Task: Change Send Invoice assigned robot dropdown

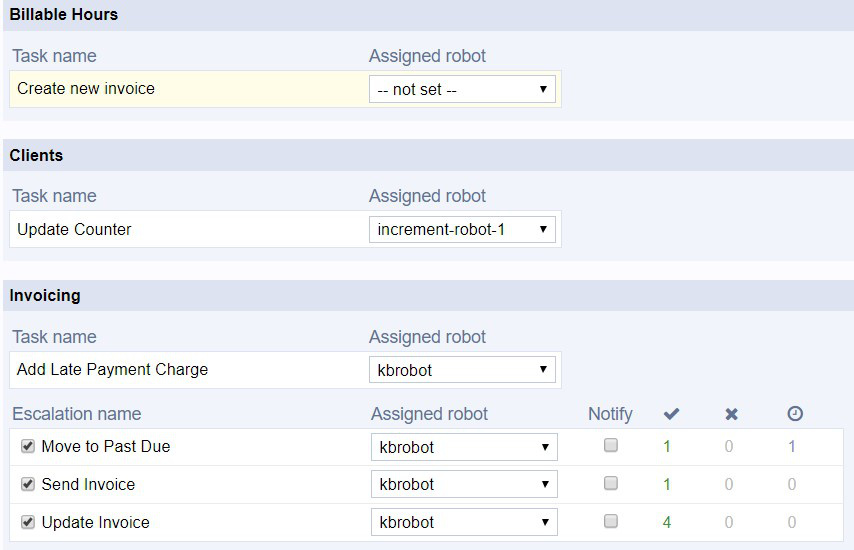Action: tap(464, 484)
